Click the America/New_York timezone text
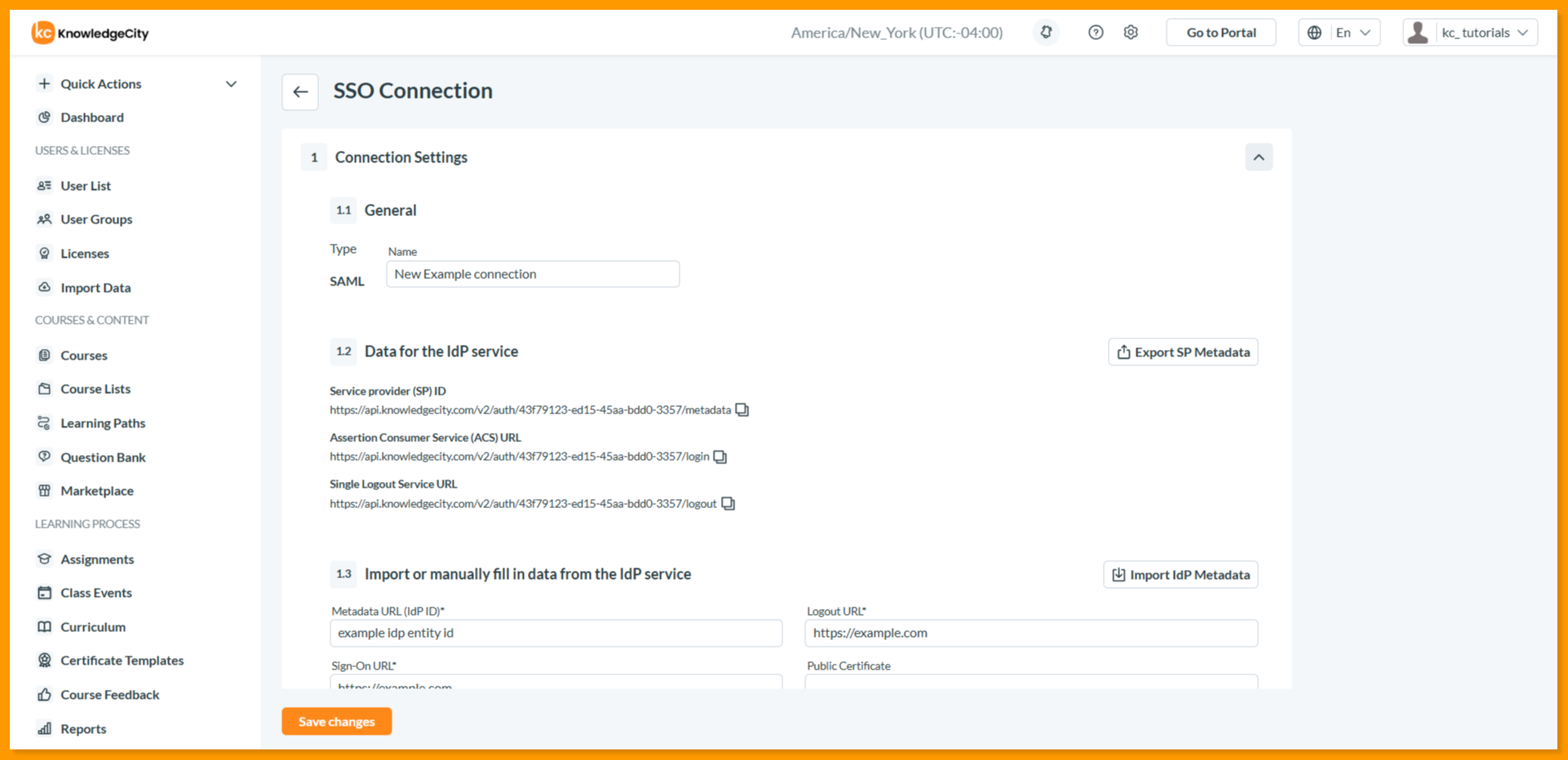The image size is (1568, 760). [897, 33]
